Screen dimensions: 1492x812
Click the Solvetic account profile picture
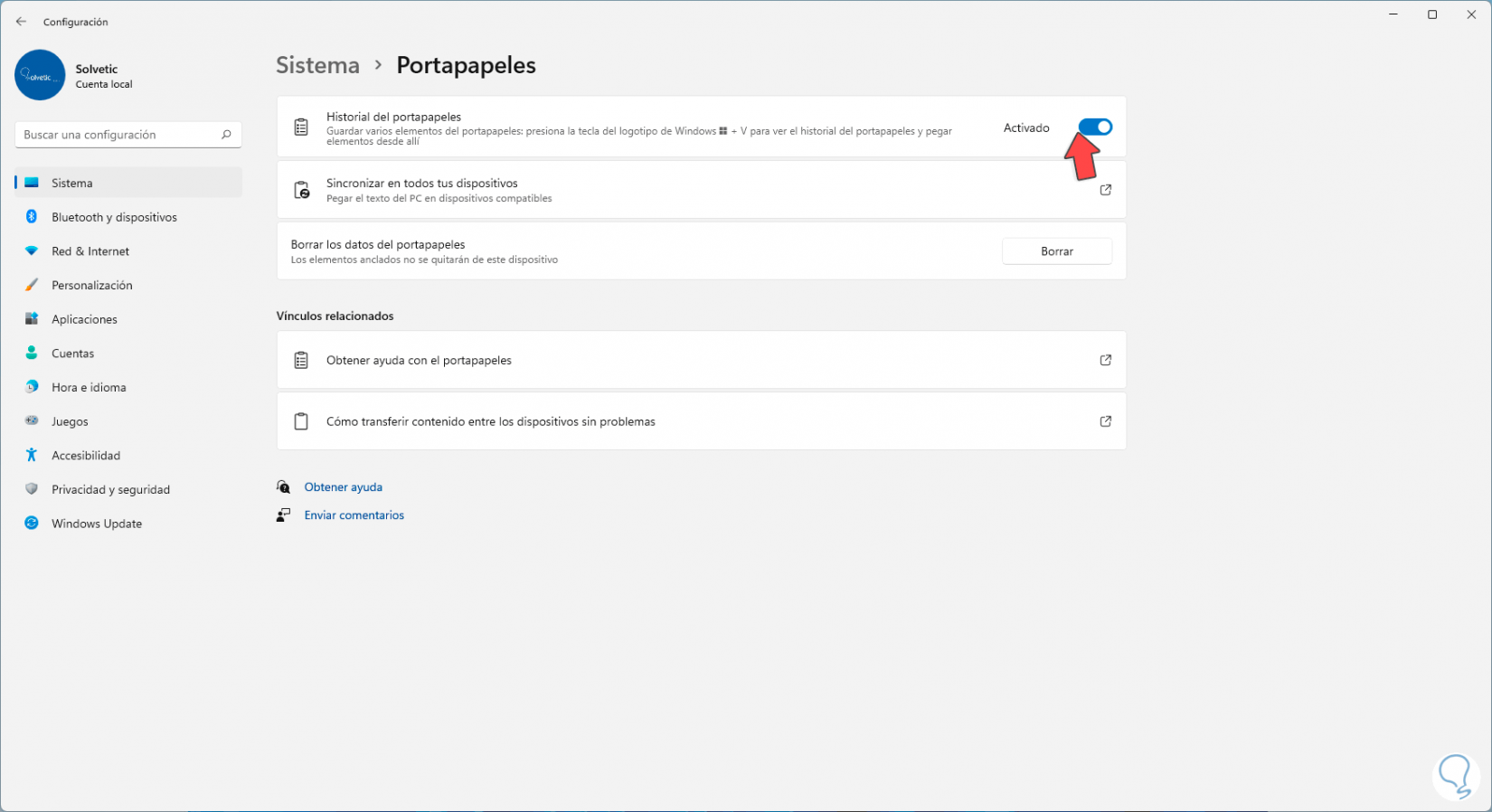pyautogui.click(x=40, y=75)
